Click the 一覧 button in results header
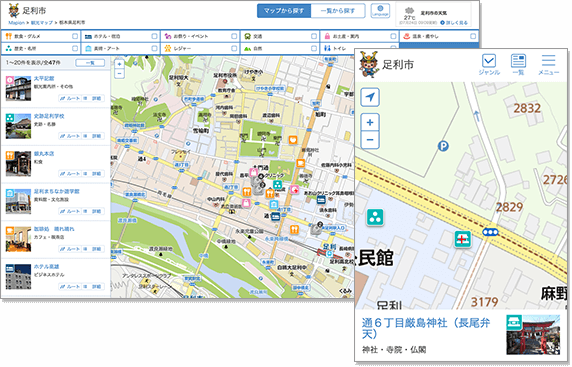Image resolution: width=572 pixels, height=367 pixels. [90, 63]
